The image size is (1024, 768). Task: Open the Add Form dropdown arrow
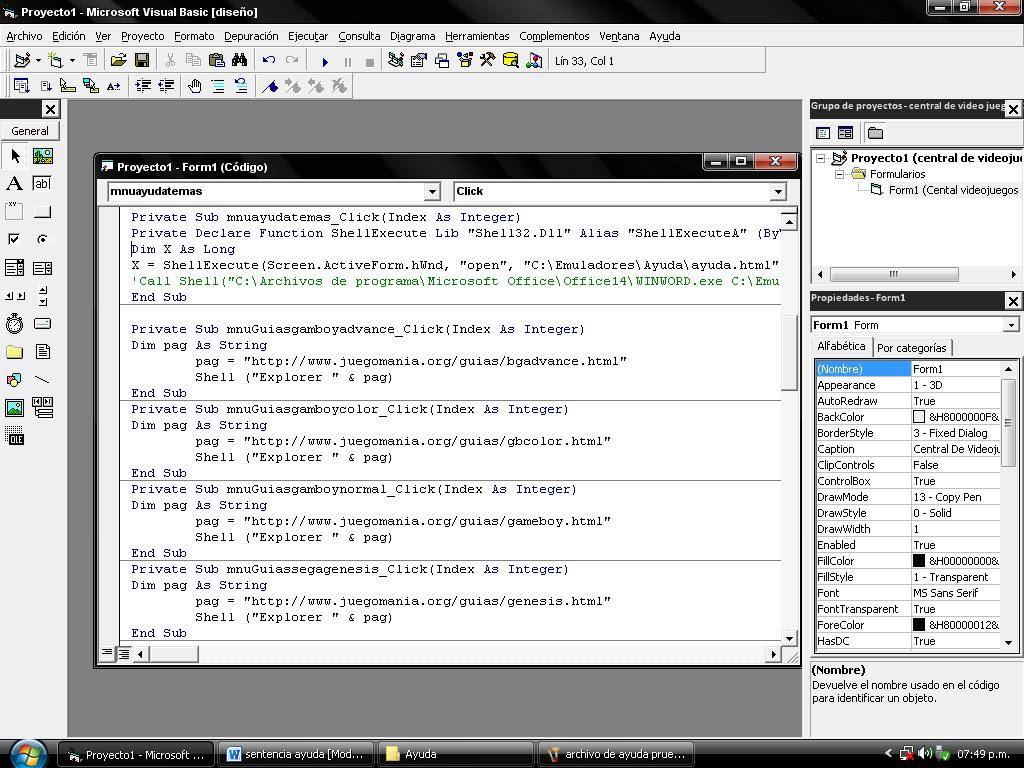[72, 61]
